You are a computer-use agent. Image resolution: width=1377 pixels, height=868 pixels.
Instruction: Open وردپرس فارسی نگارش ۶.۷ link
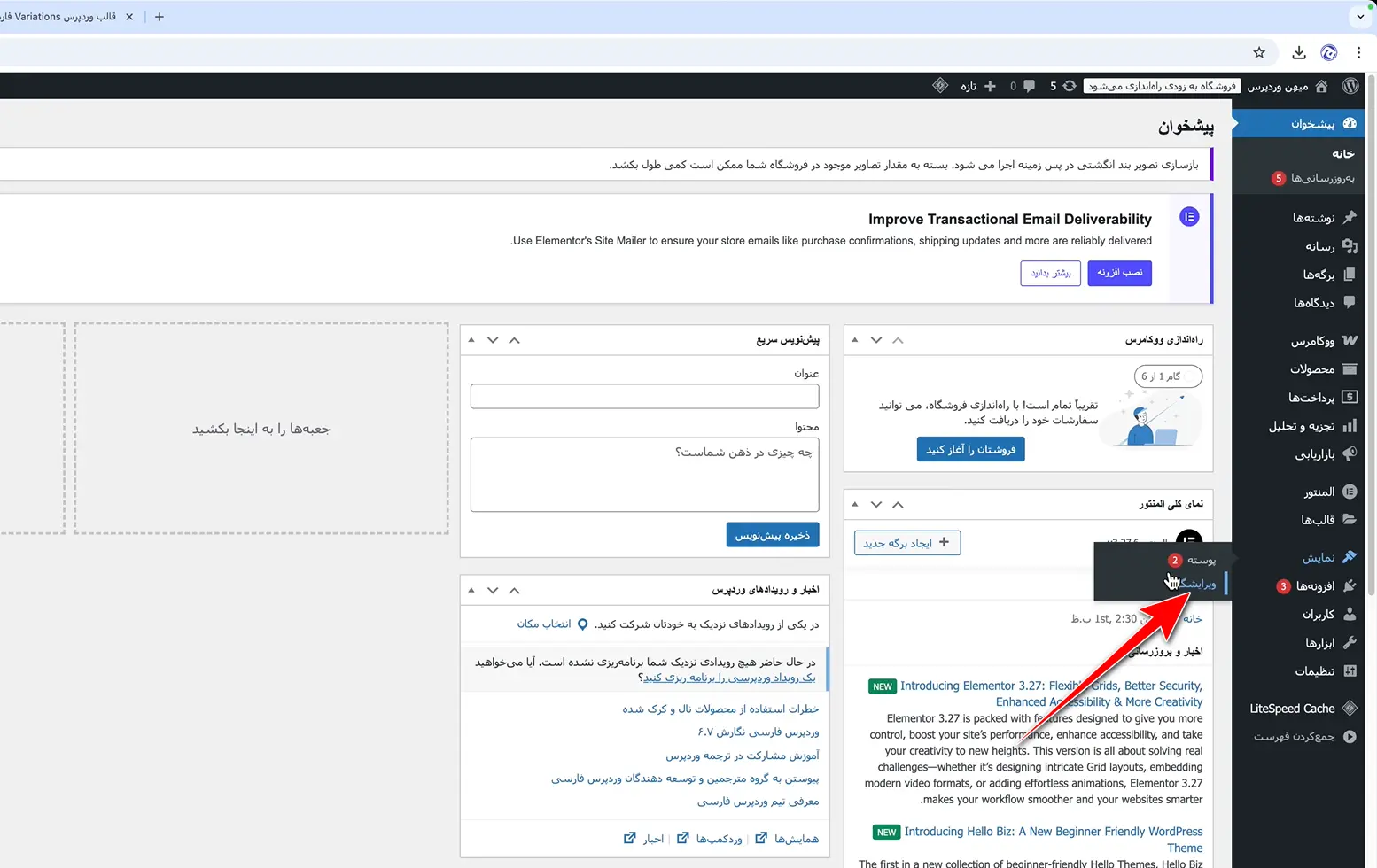(x=759, y=732)
